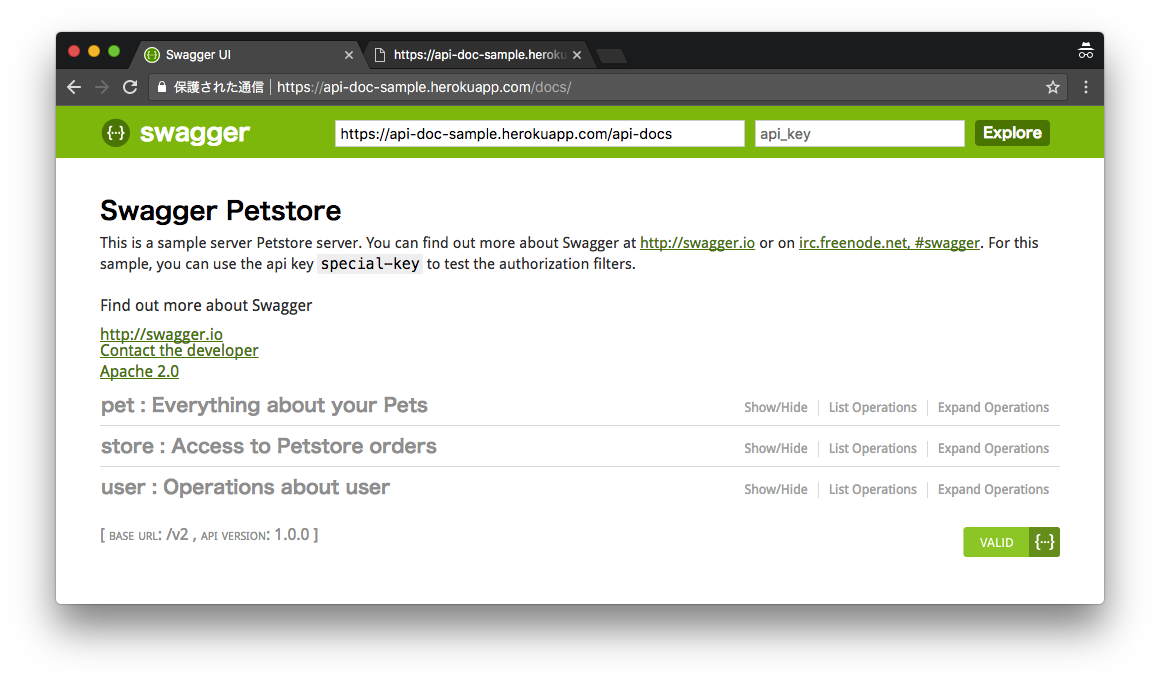
Task: Click the incognito icon in title bar
Action: (1086, 51)
